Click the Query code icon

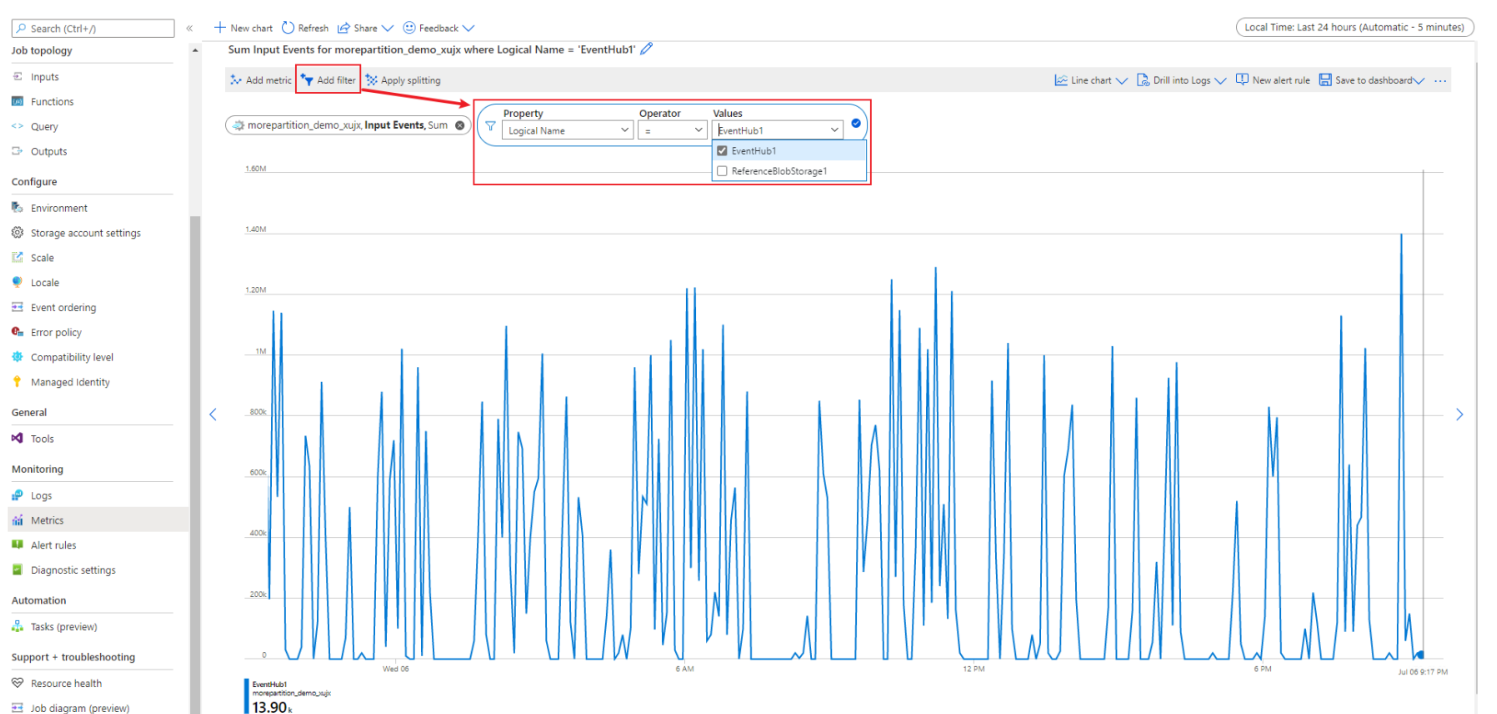17,127
